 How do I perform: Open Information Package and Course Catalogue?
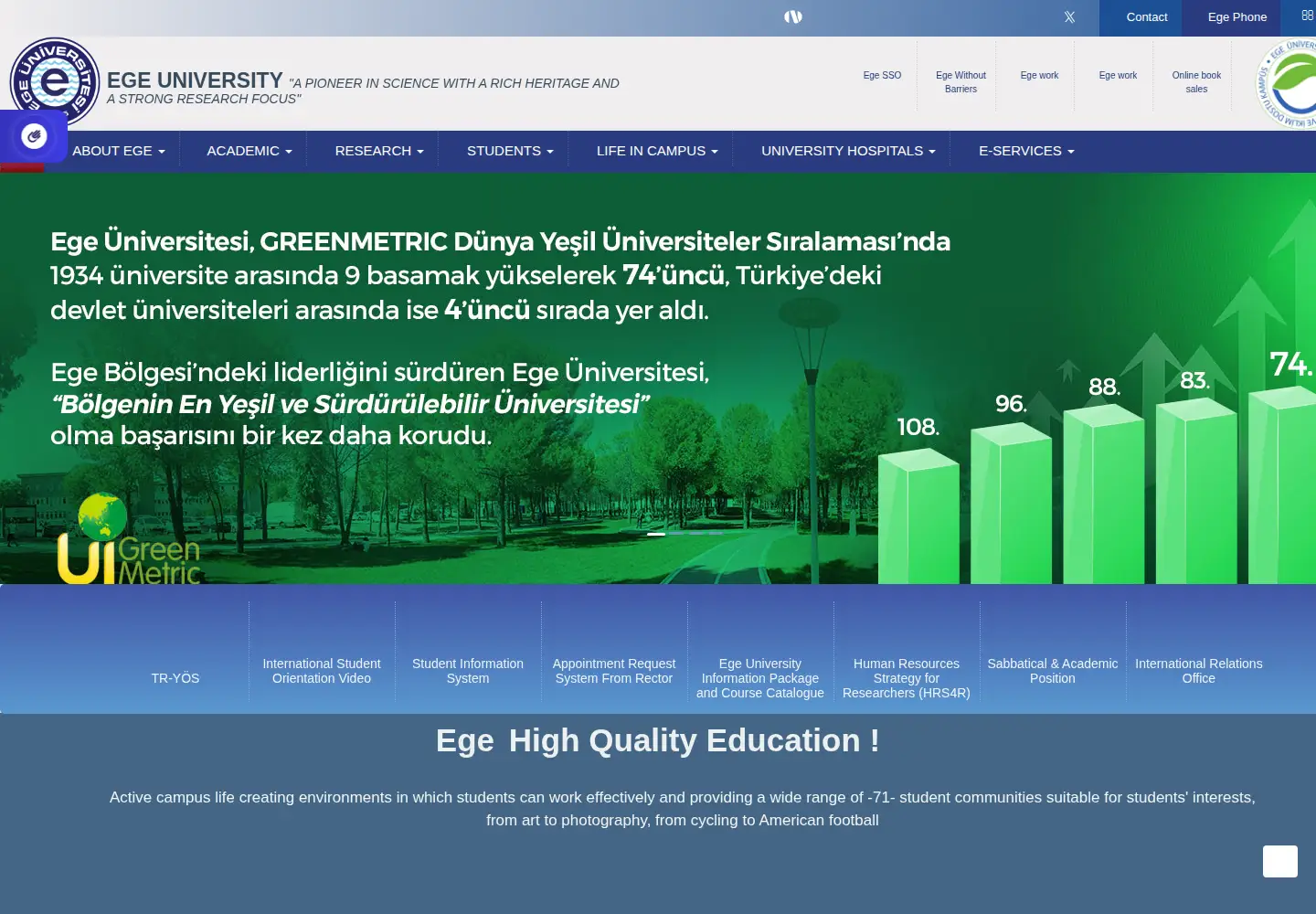pos(760,678)
